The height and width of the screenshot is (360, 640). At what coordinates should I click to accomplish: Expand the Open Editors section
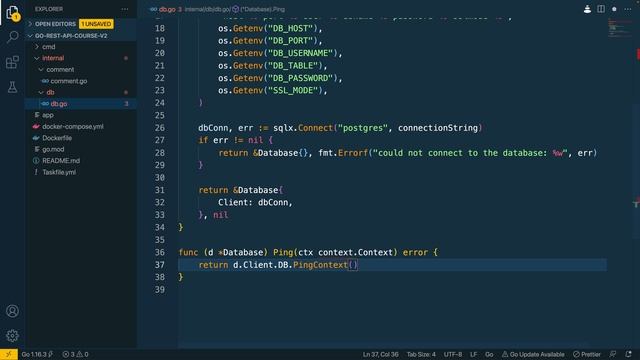pos(55,24)
